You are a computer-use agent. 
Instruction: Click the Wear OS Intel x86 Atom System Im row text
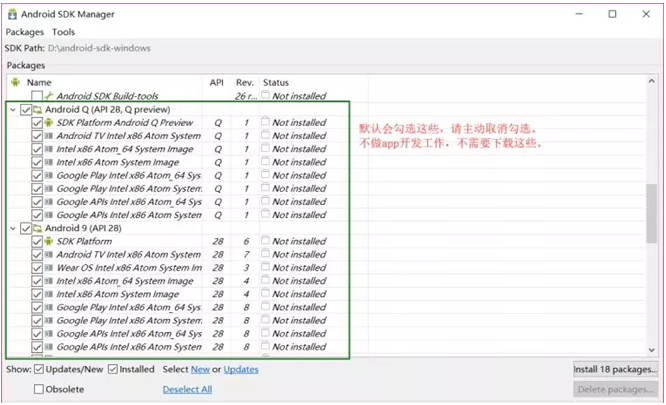(130, 268)
